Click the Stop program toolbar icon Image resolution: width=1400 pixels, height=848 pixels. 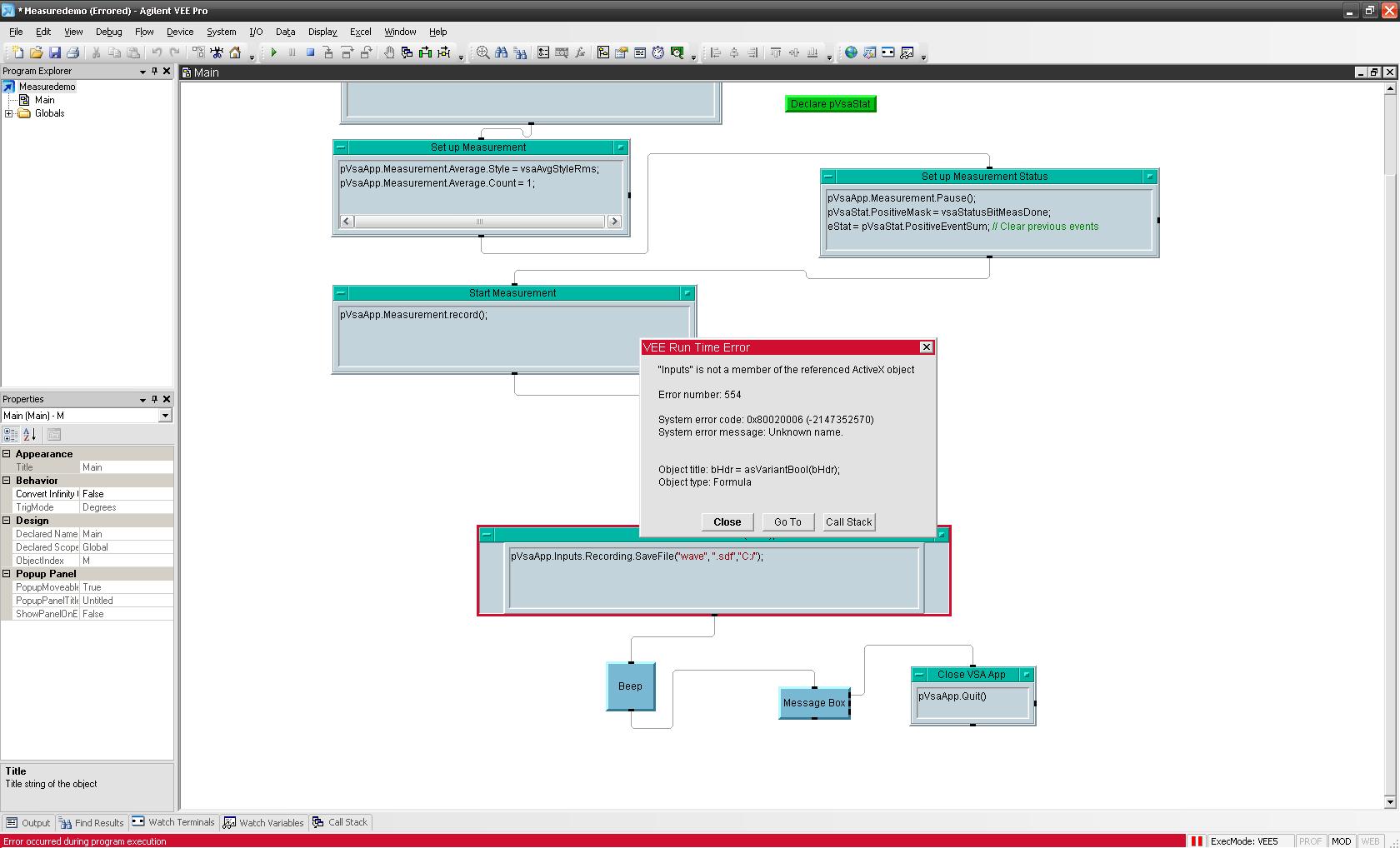[310, 52]
